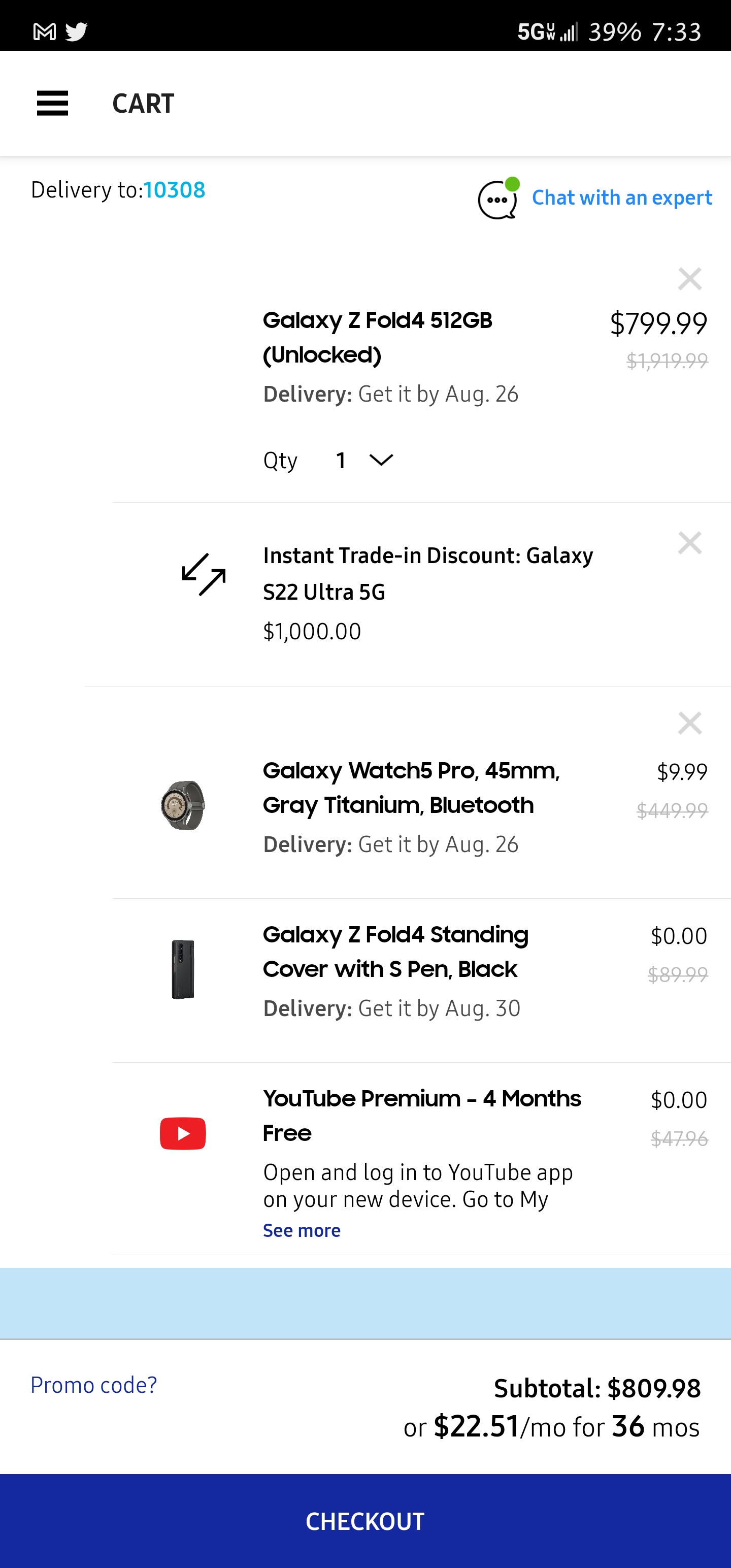Open the hamburger menu
Viewport: 731px width, 1568px height.
(x=52, y=103)
